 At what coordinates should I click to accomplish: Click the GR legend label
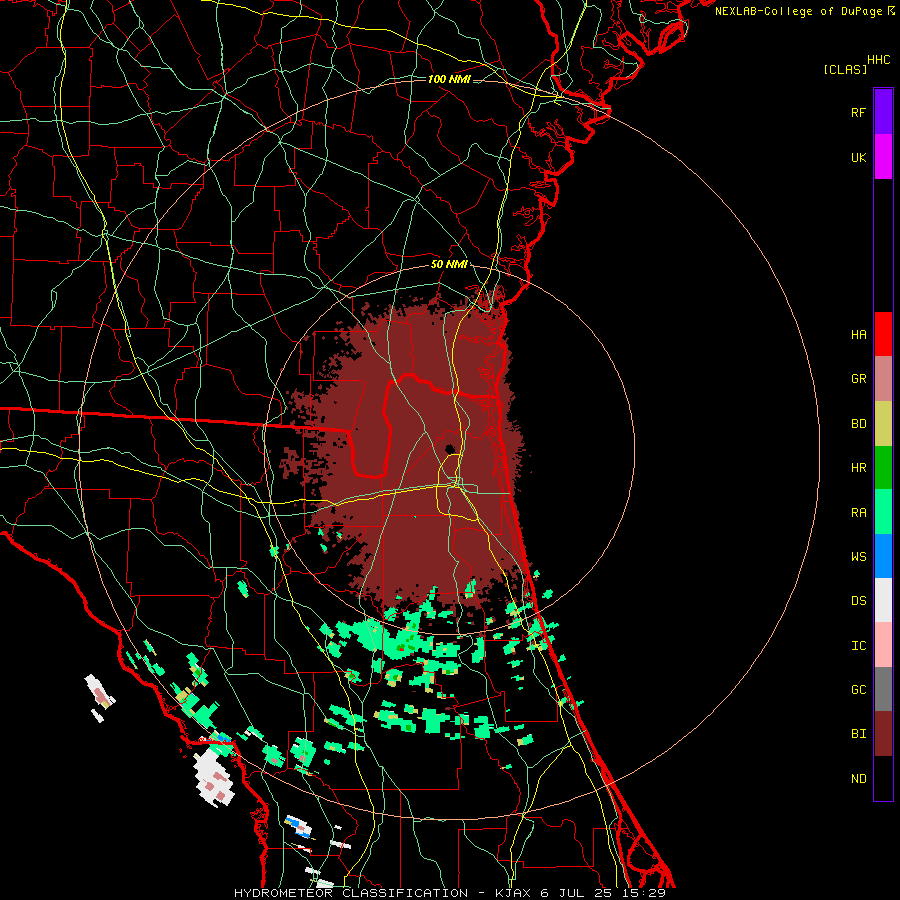click(858, 379)
